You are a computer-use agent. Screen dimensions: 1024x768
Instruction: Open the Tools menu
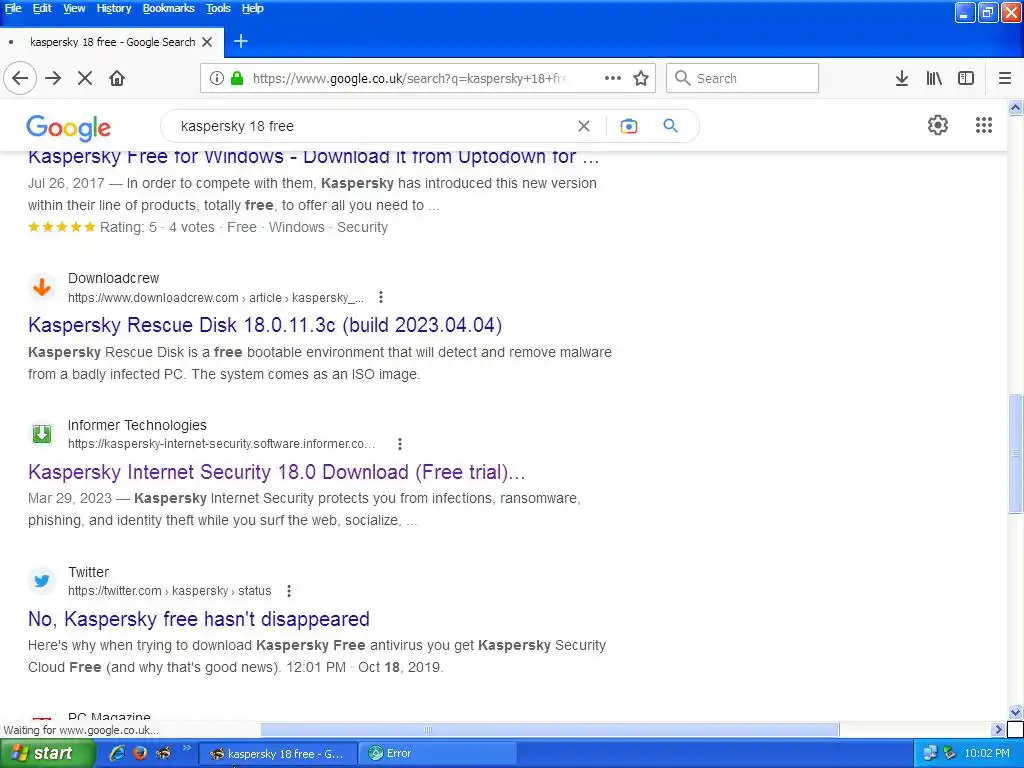218,8
